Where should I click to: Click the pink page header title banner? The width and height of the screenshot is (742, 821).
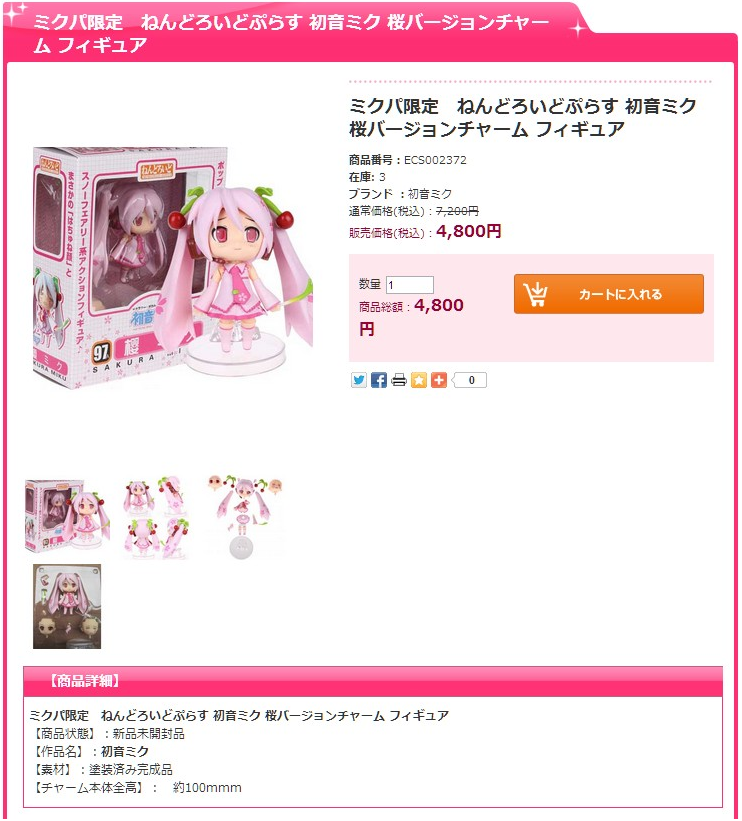click(291, 33)
